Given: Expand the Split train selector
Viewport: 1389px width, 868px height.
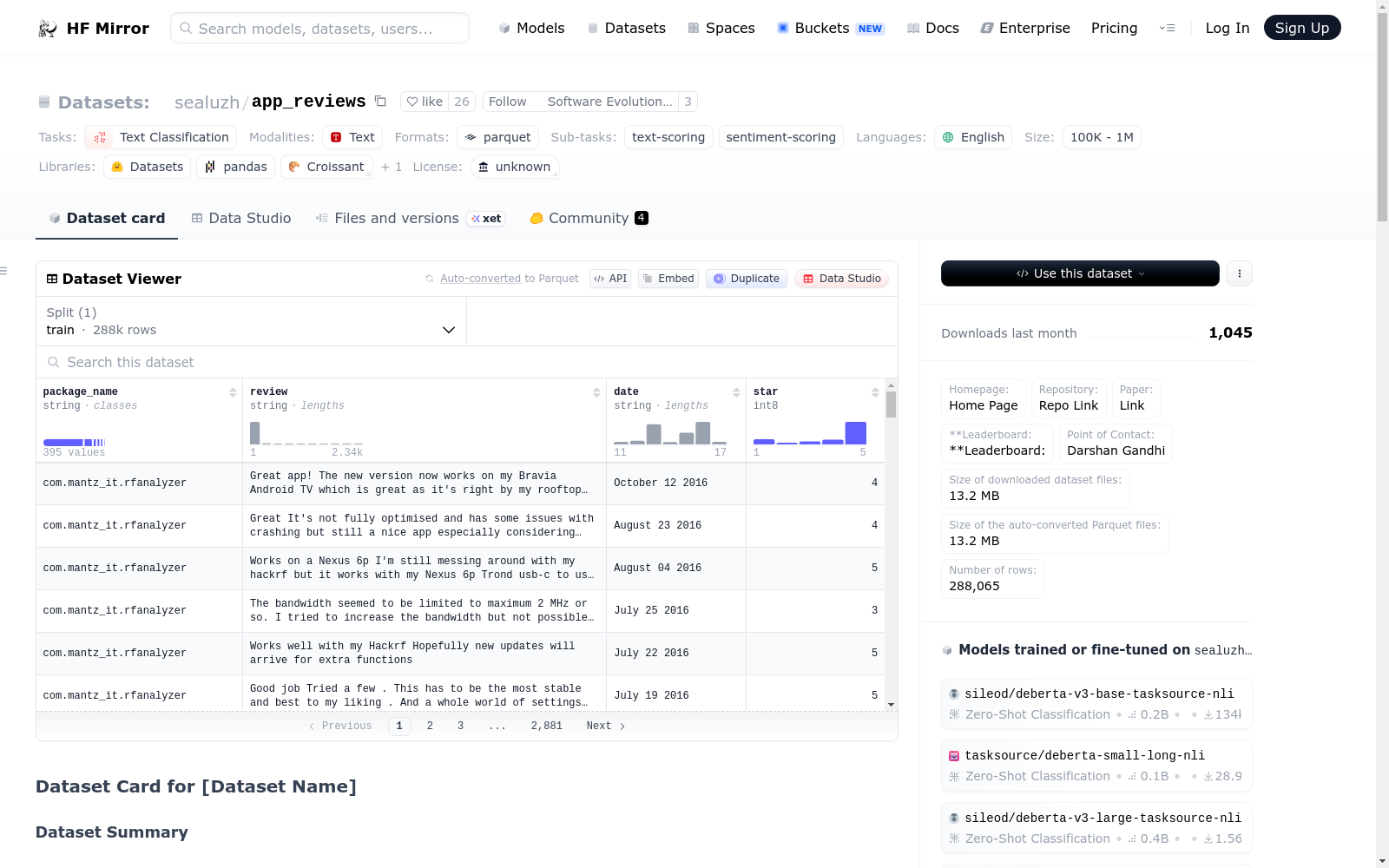Looking at the screenshot, I should [x=251, y=321].
